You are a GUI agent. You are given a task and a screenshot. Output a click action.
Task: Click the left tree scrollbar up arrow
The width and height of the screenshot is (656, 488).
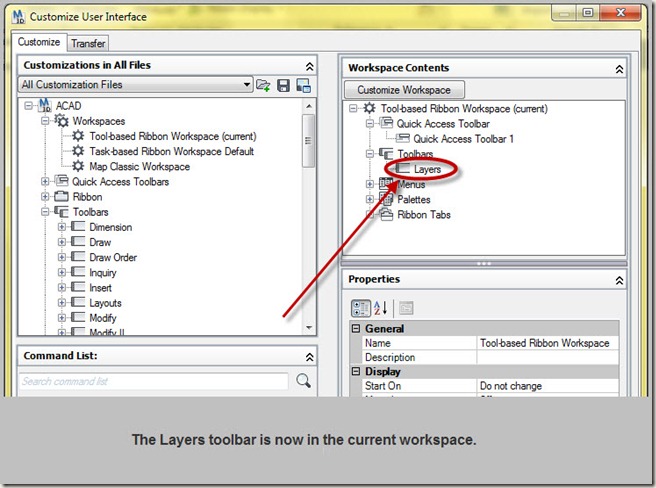pyautogui.click(x=309, y=106)
